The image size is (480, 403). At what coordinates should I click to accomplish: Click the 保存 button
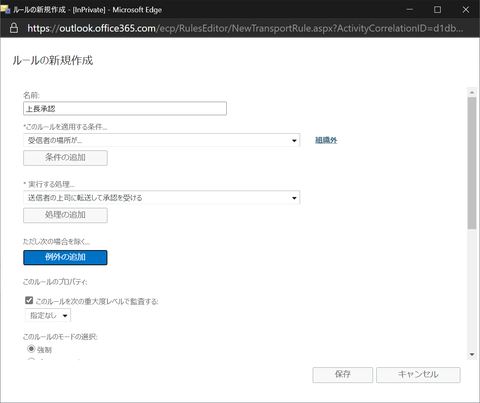(343, 375)
